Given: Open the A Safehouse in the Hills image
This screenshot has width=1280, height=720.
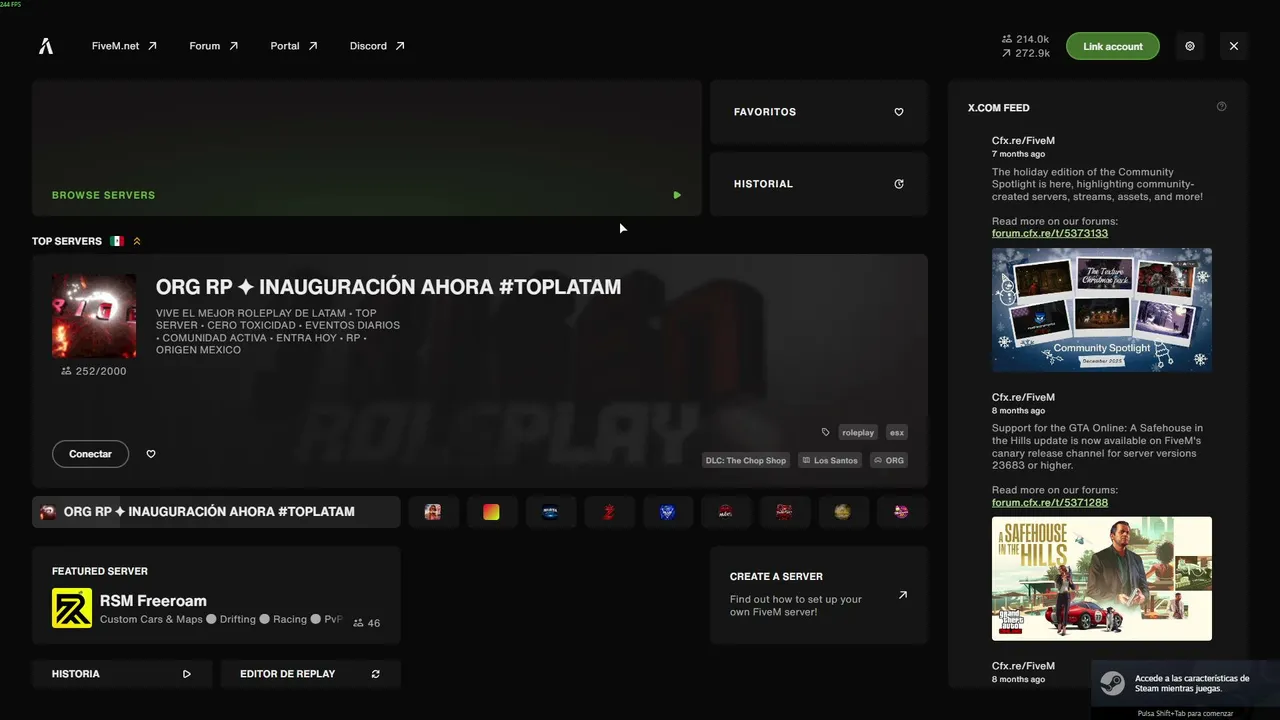Looking at the screenshot, I should pos(1102,579).
